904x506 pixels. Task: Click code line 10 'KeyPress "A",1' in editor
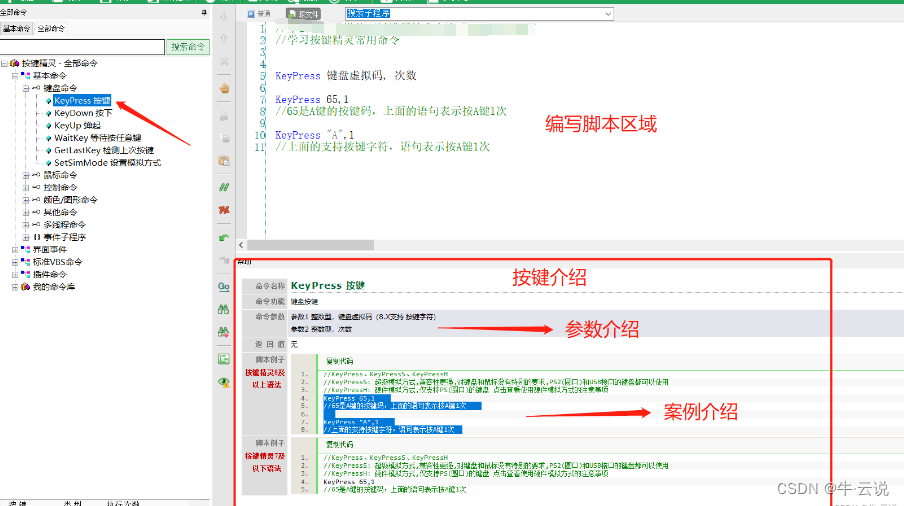[x=314, y=135]
